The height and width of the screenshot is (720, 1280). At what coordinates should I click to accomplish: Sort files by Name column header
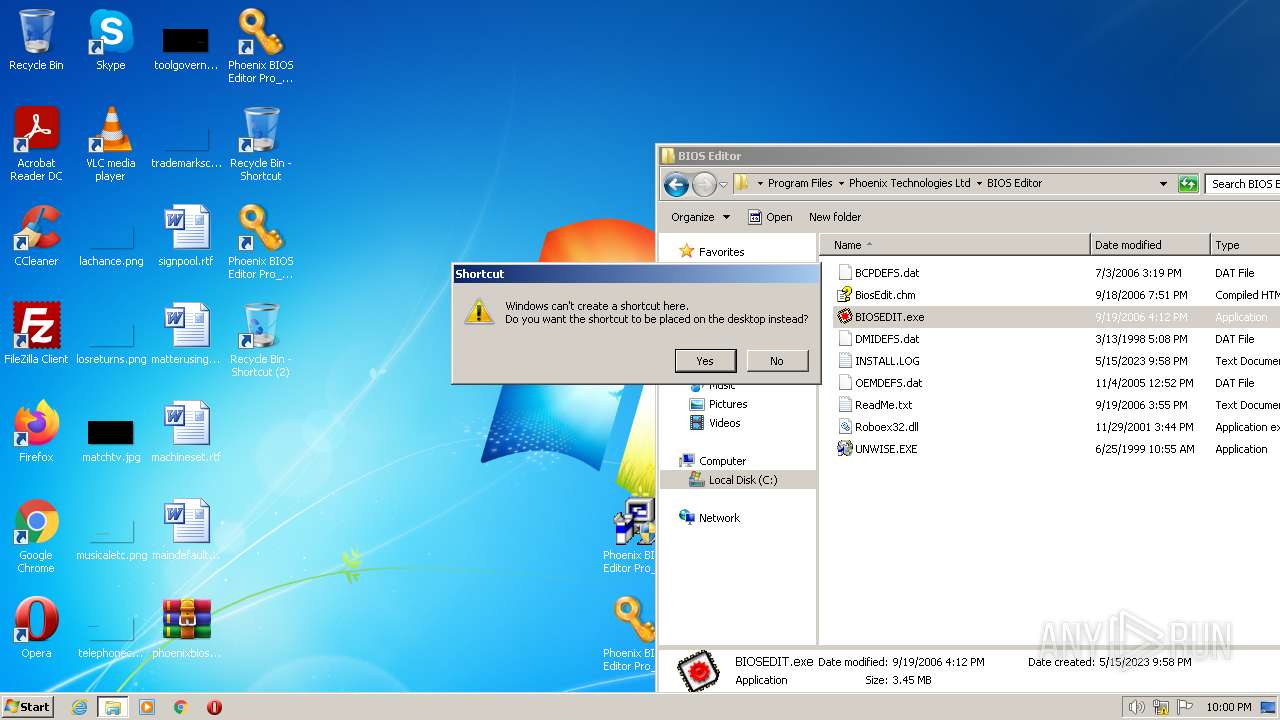(x=955, y=245)
